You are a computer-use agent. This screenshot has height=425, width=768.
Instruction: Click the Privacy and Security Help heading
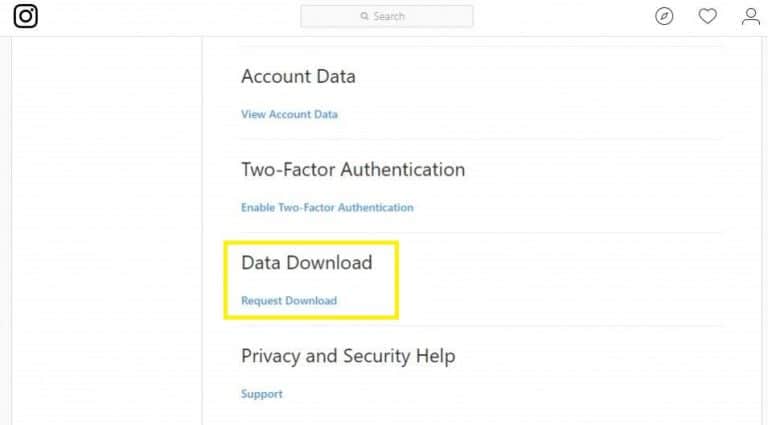[x=348, y=356]
